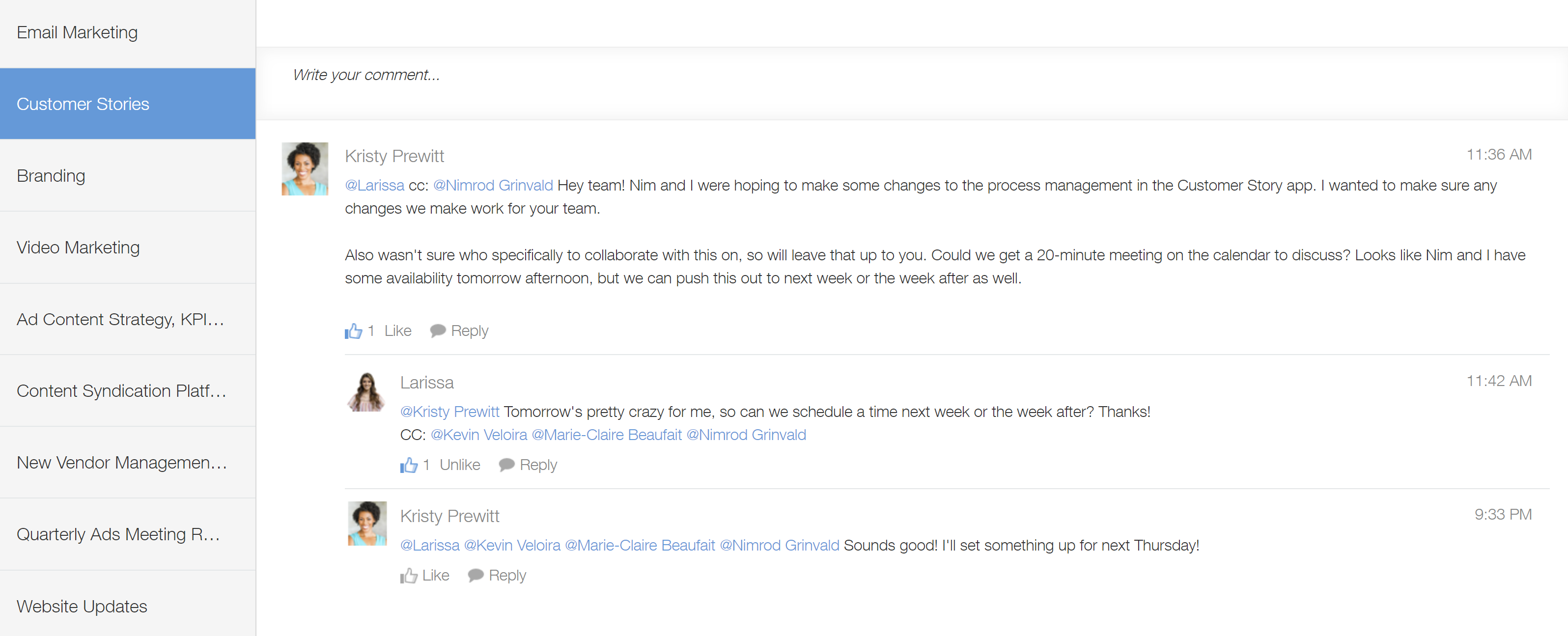This screenshot has height=636, width=1568.
Task: Open Kristy Prewitt's avatar on the 11:36 AM comment
Action: pos(305,168)
